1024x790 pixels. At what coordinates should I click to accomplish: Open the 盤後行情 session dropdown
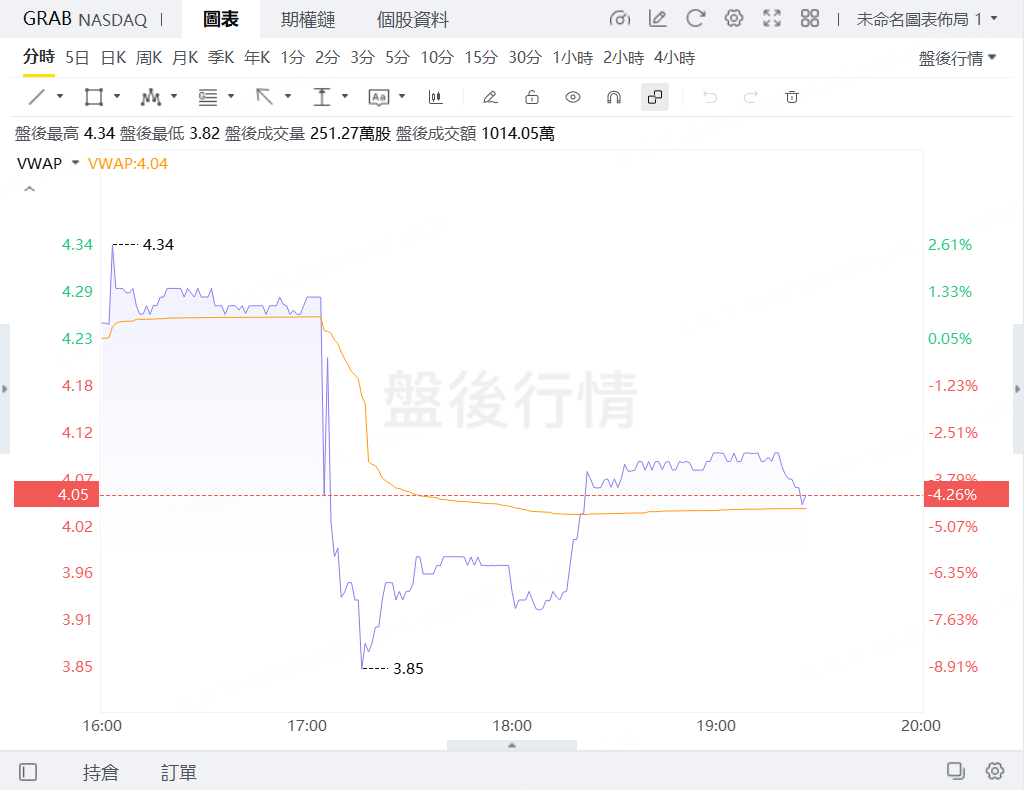957,59
